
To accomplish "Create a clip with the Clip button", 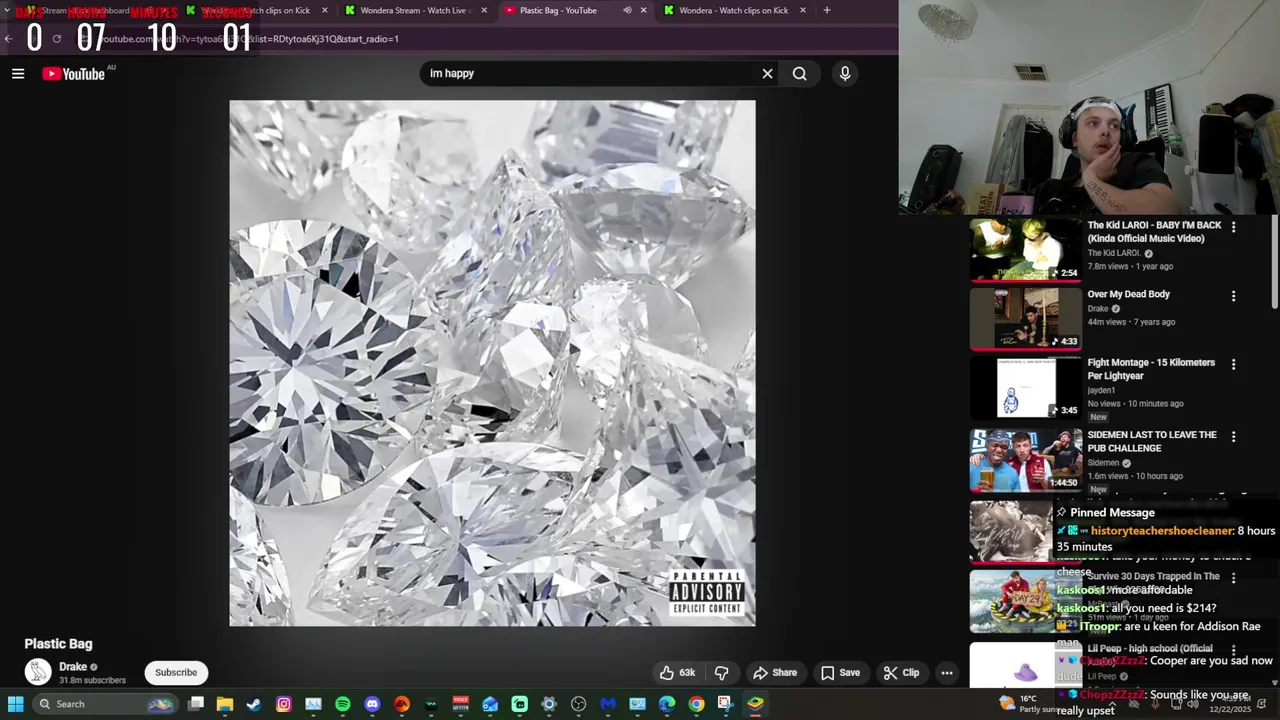I will coord(901,673).
